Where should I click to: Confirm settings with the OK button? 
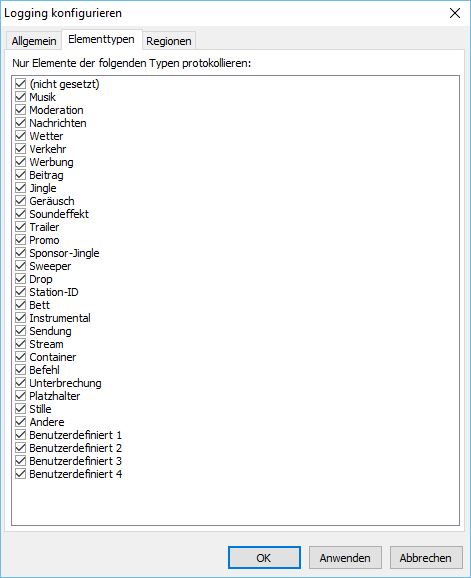tap(264, 558)
